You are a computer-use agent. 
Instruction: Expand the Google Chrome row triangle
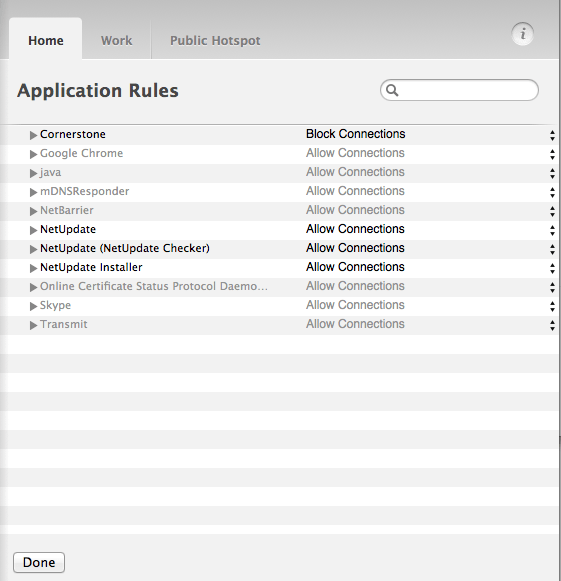33,154
